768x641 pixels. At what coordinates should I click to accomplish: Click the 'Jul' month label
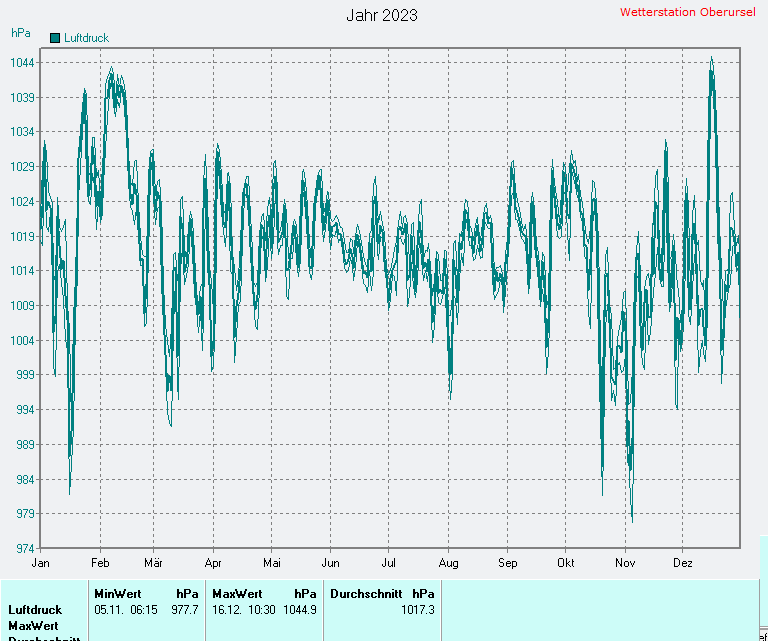(388, 563)
